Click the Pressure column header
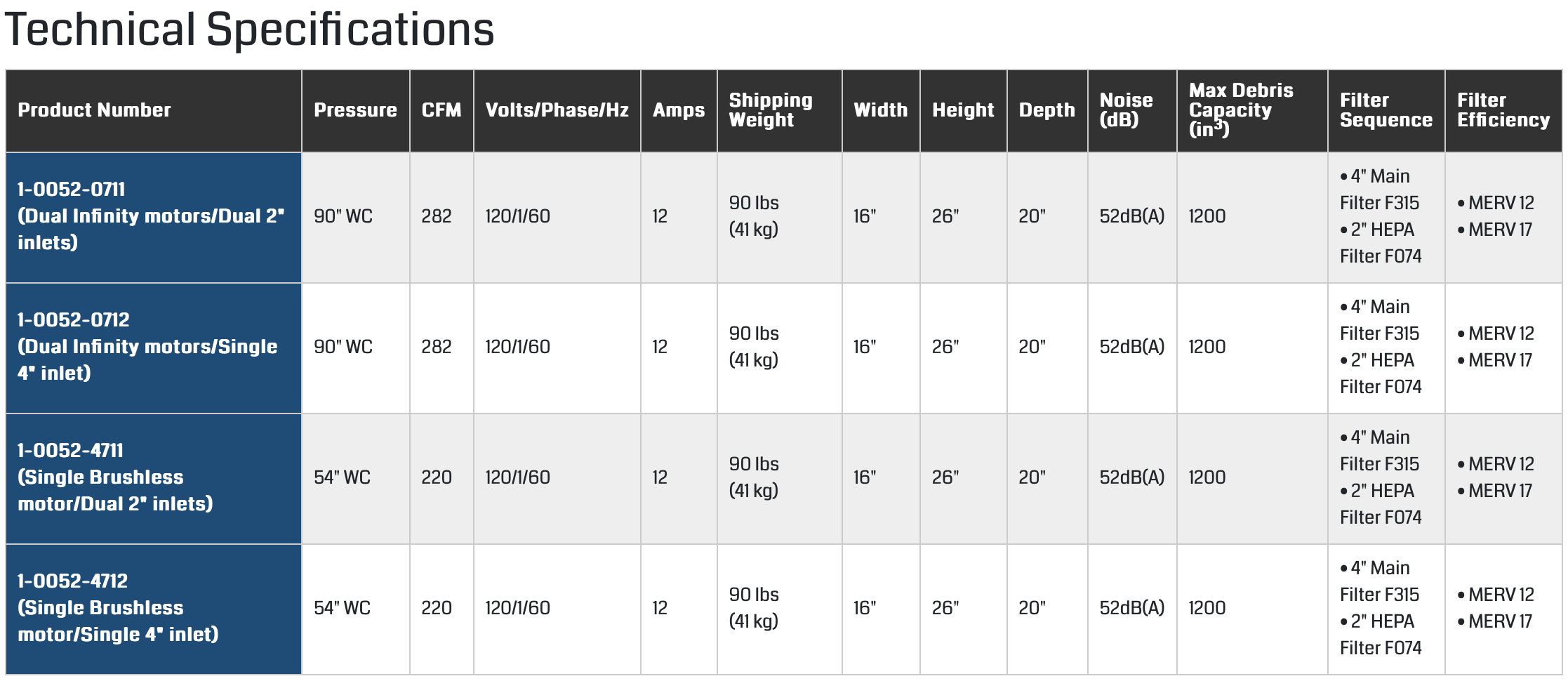 point(355,110)
